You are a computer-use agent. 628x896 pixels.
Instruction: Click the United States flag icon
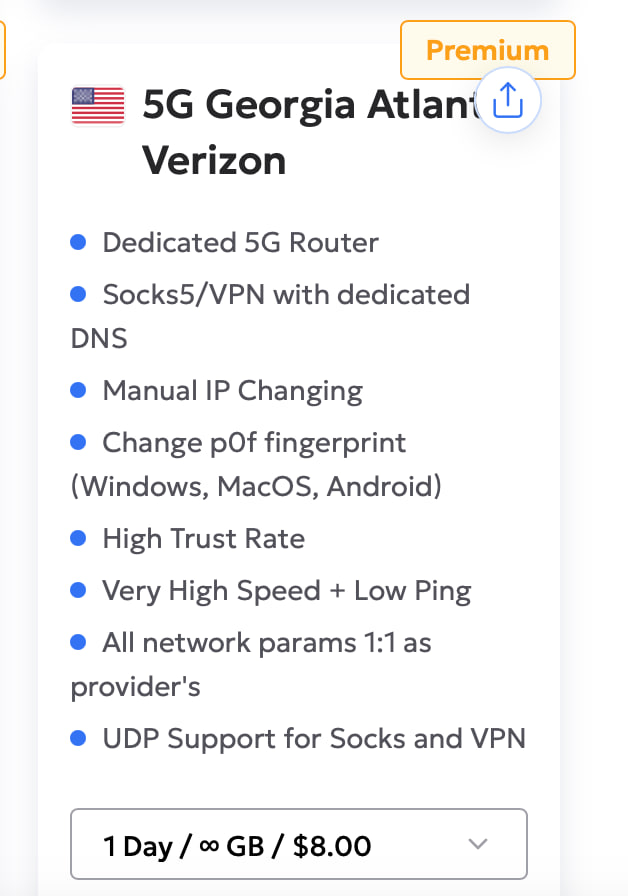tap(97, 105)
